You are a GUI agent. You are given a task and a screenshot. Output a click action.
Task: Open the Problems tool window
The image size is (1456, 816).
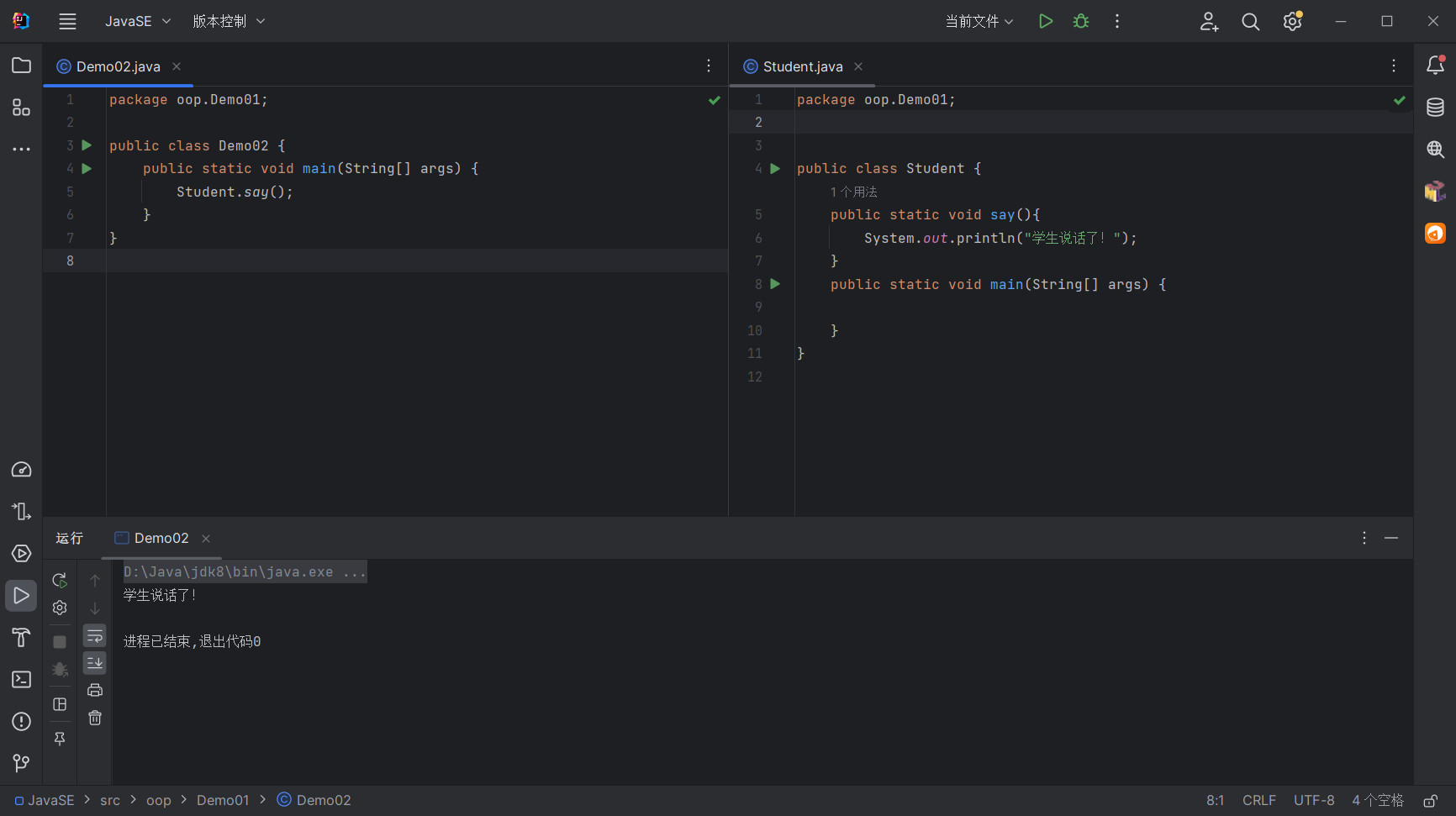(21, 722)
